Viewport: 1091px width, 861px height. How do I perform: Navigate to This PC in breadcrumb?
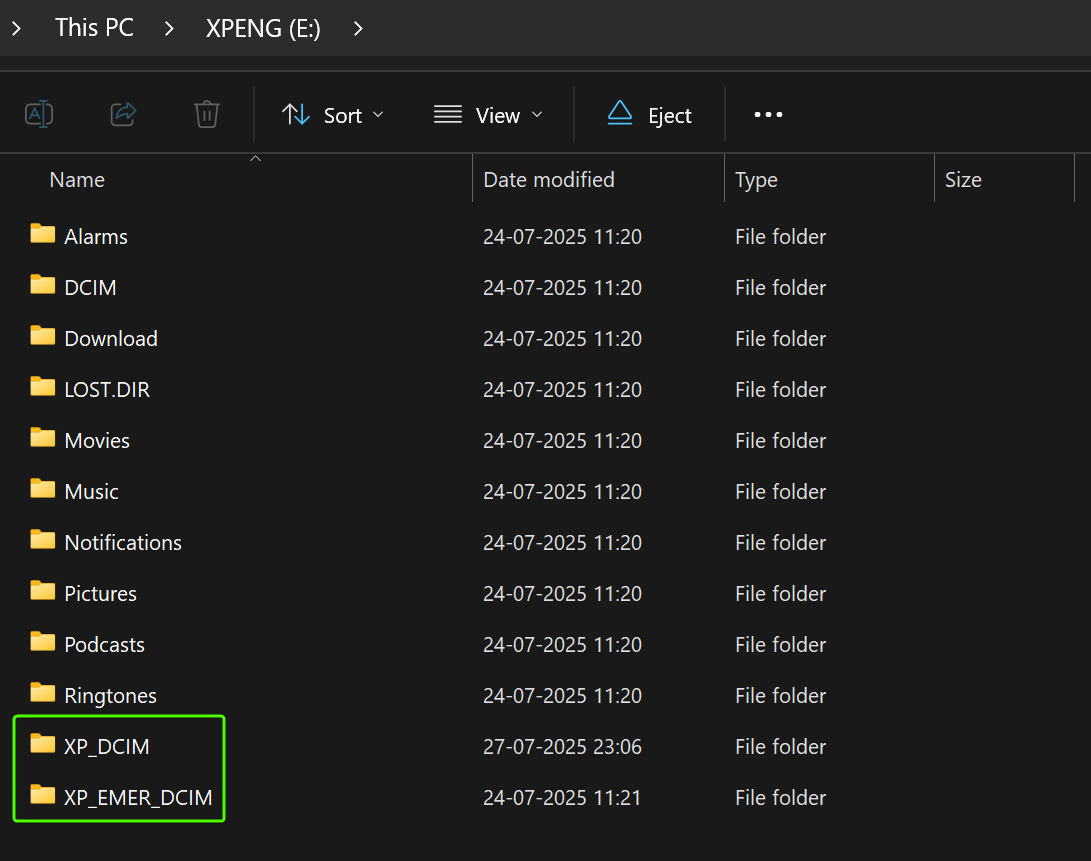click(94, 28)
